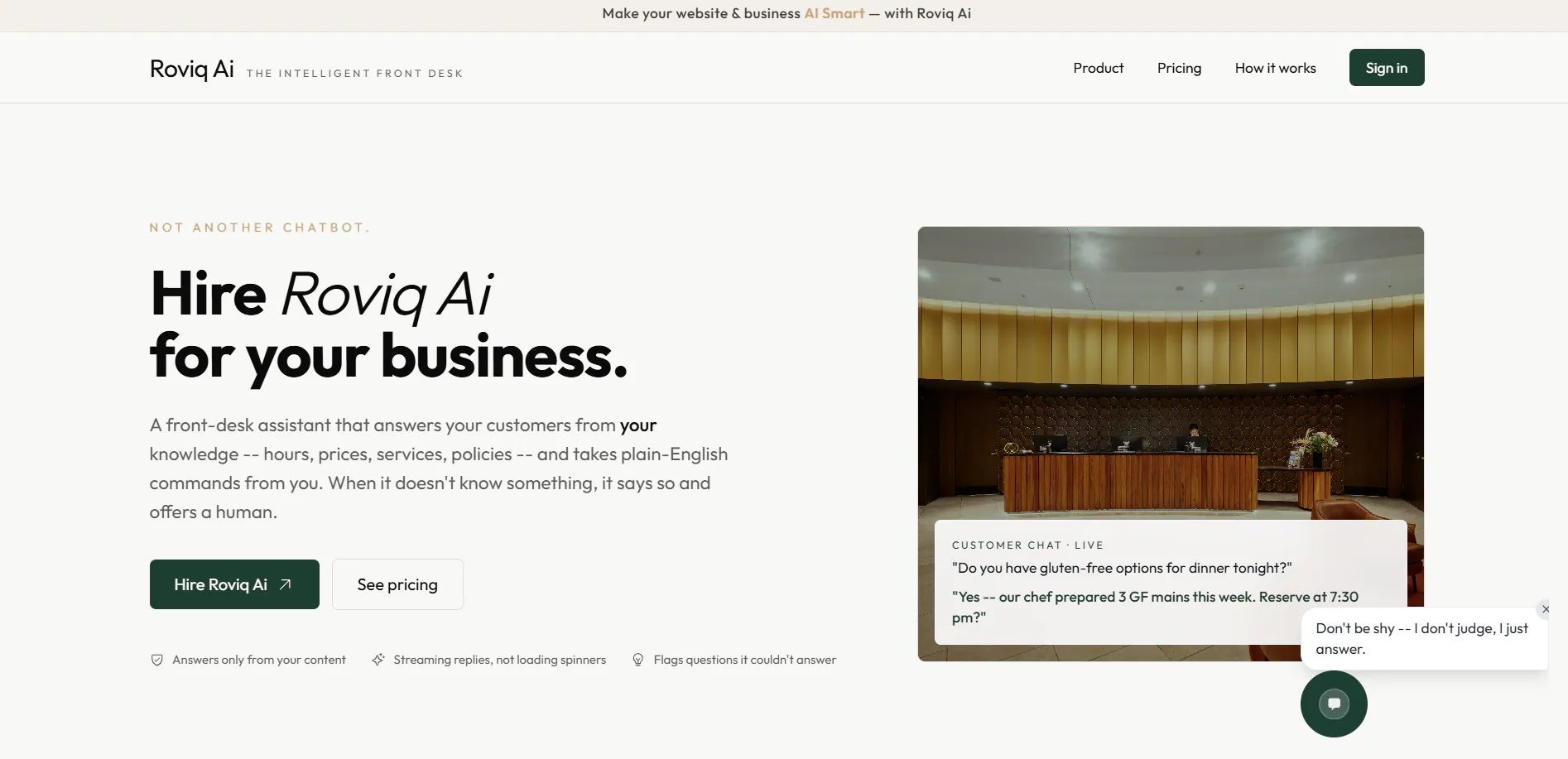Viewport: 1568px width, 759px height.
Task: Click "Streaming replies, not loading spinners" text
Action: pos(500,660)
